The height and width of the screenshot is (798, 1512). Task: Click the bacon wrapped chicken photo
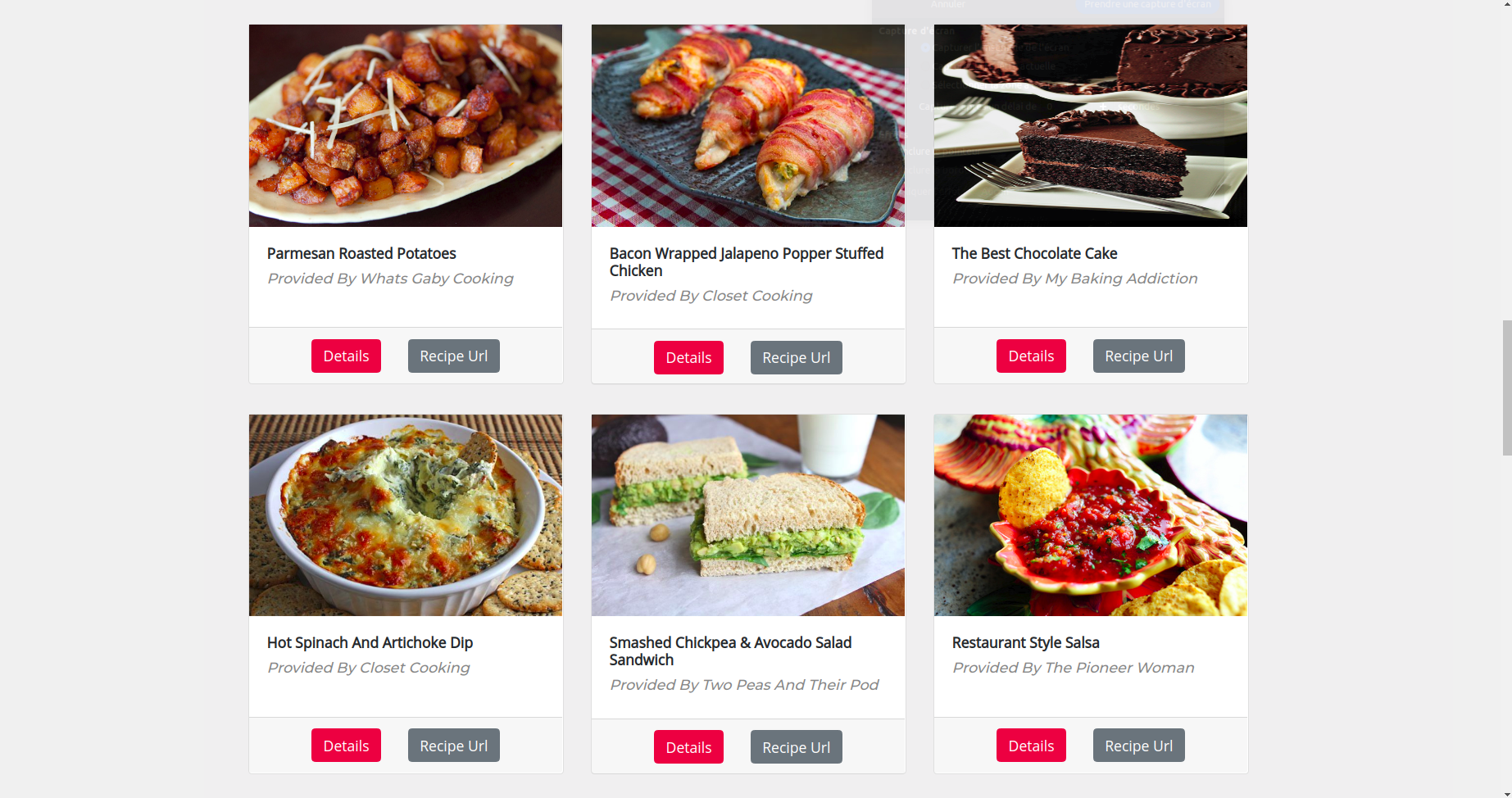[x=748, y=125]
